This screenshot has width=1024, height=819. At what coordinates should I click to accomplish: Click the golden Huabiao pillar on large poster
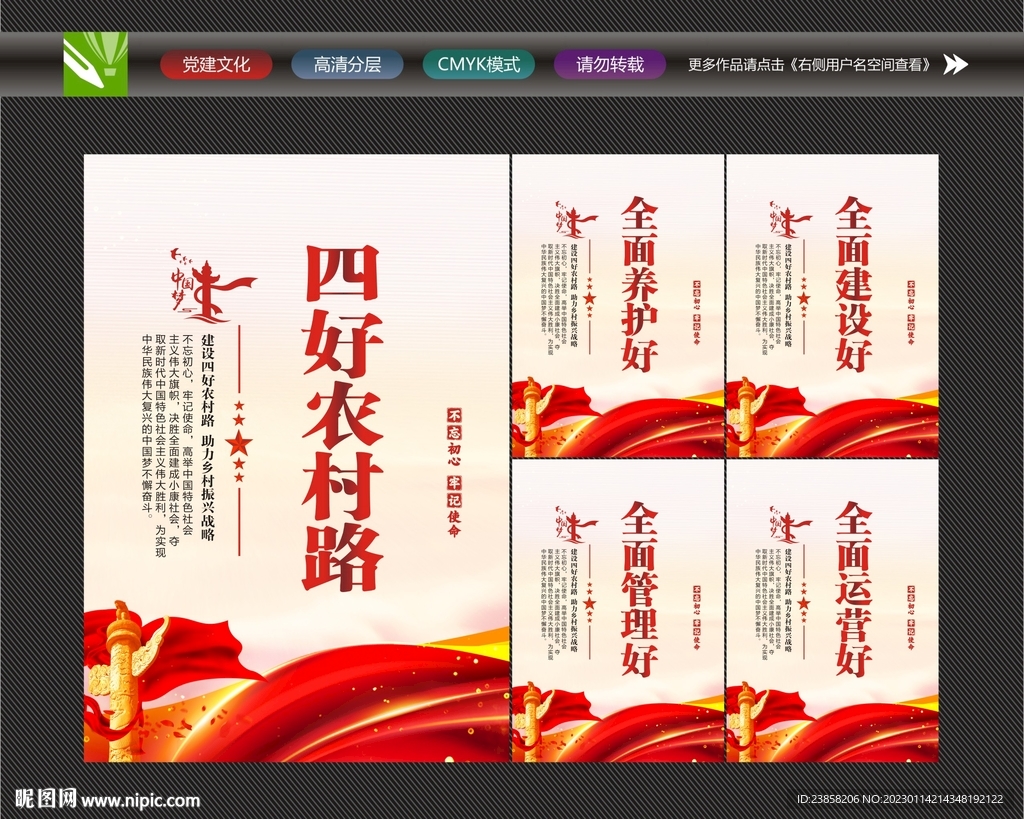pos(124,682)
